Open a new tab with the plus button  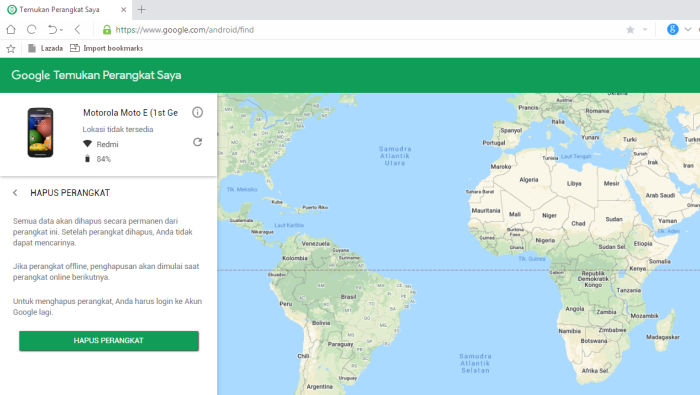142,9
